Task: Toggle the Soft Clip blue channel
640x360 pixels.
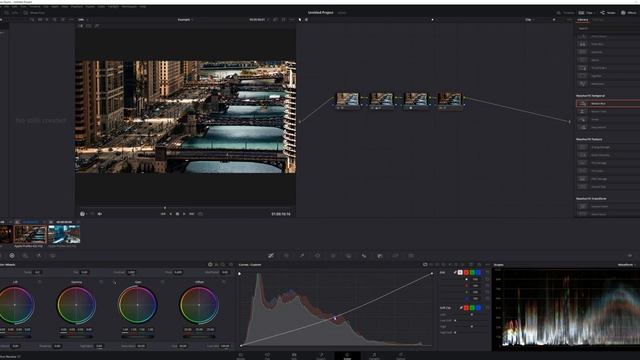Action: click(x=478, y=308)
